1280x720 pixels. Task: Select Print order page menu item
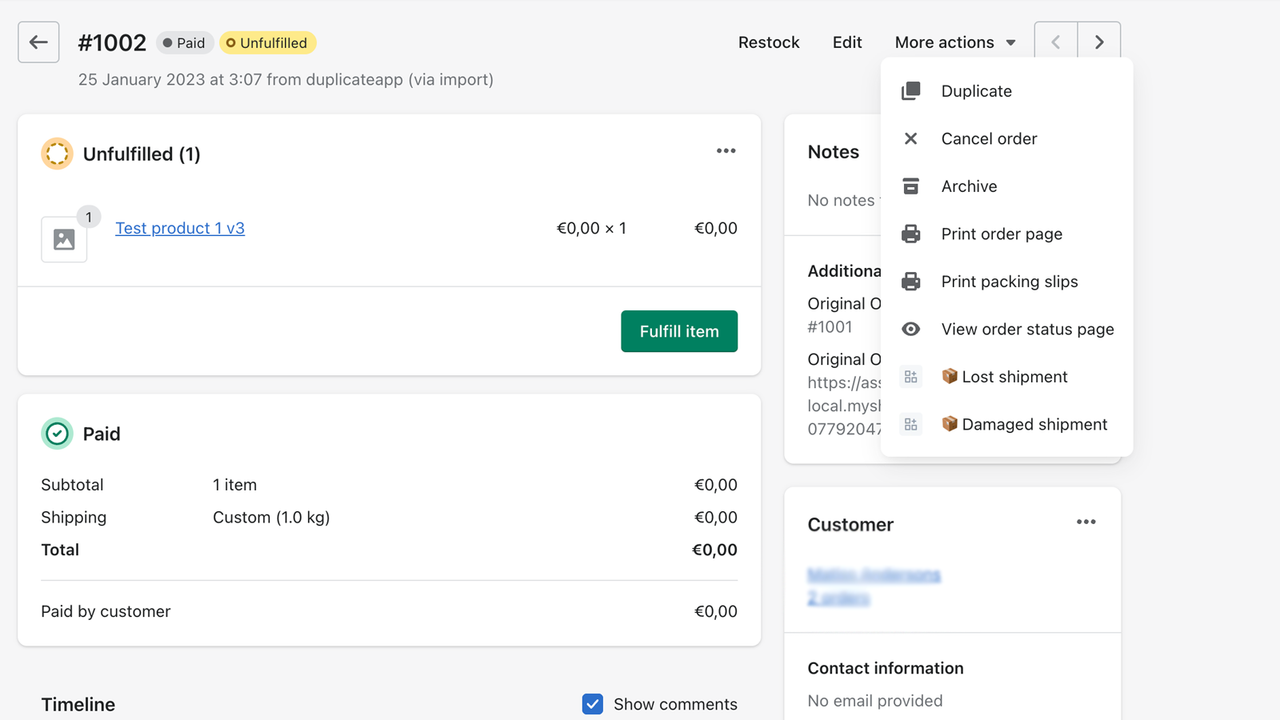tap(1001, 234)
